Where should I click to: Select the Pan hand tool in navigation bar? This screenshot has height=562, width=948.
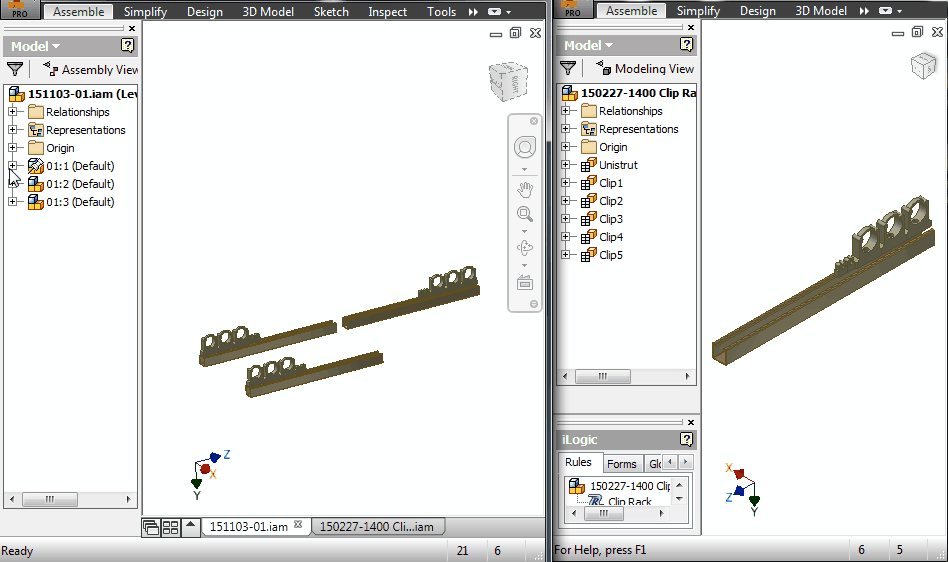tap(525, 190)
